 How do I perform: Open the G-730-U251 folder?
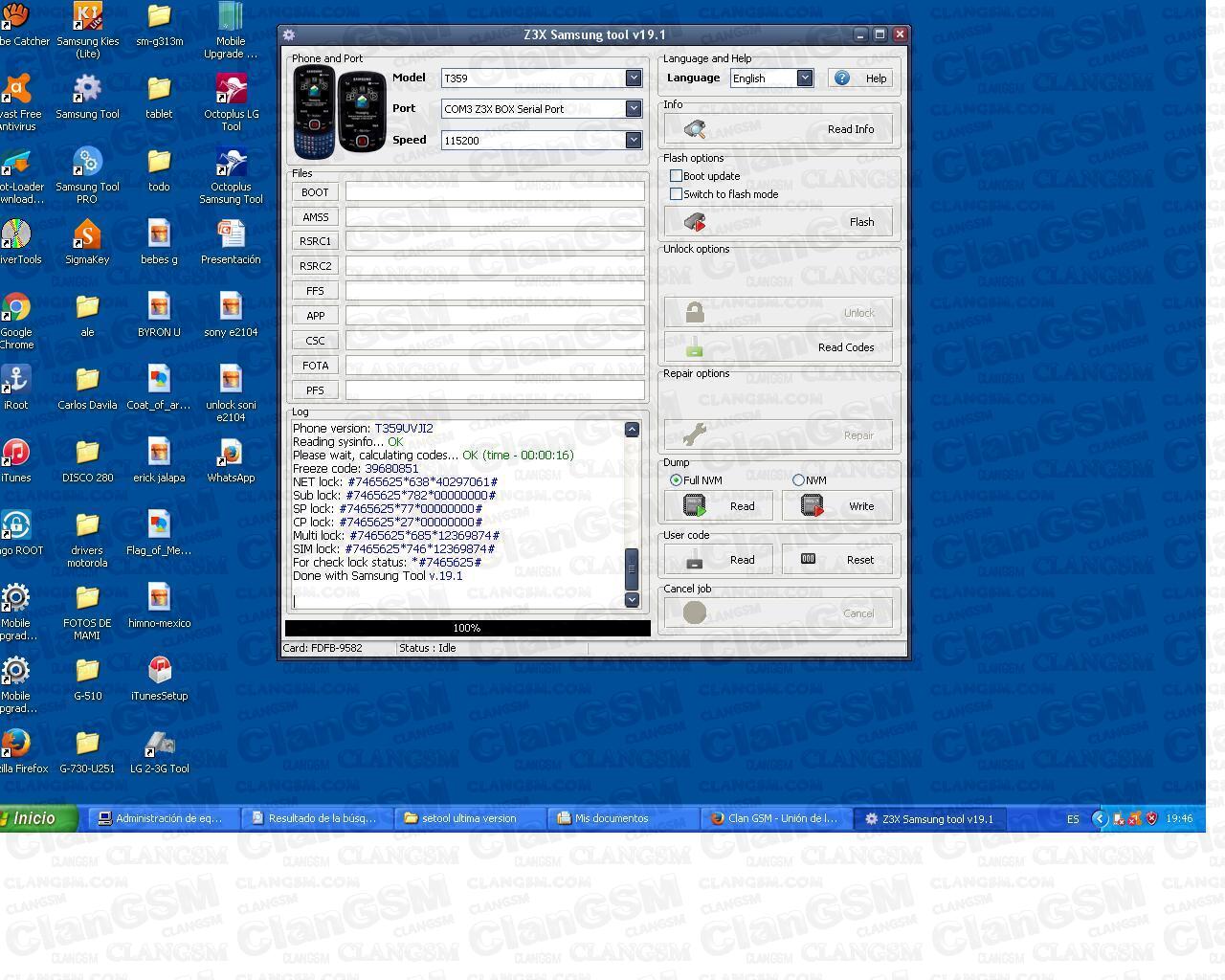coord(87,750)
